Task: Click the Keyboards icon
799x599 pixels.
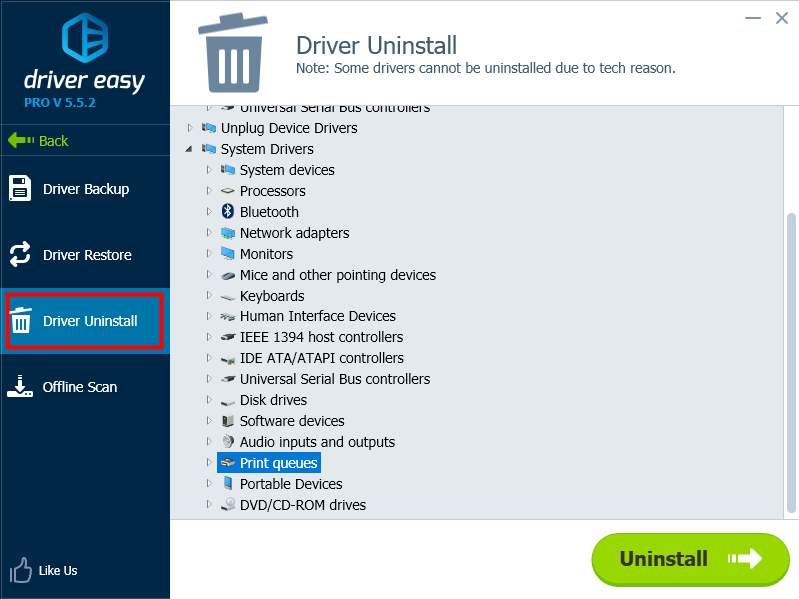Action: [x=228, y=296]
